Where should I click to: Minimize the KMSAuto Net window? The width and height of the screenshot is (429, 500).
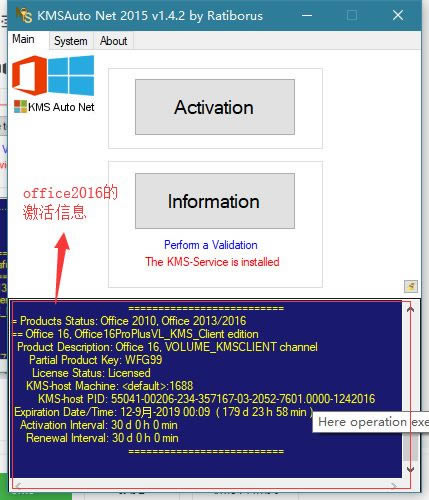click(307, 15)
